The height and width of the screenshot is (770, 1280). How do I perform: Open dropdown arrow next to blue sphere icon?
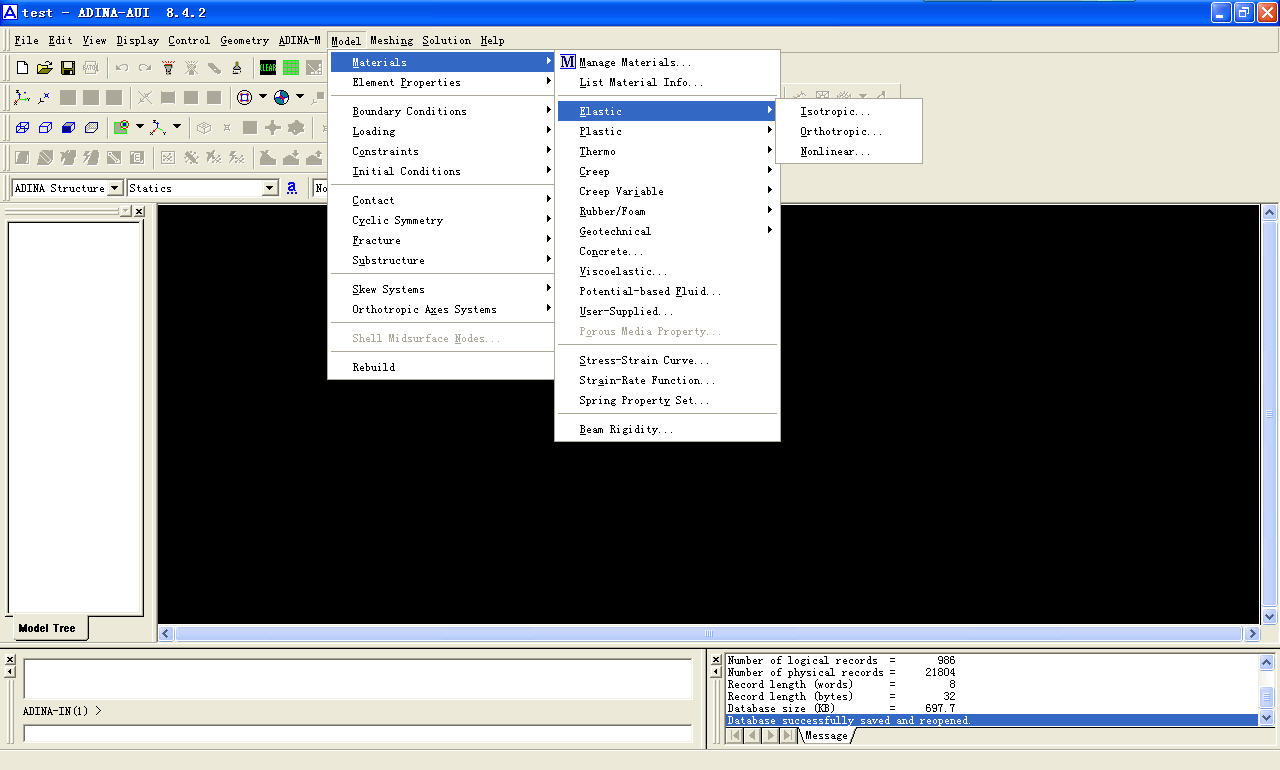tap(299, 97)
